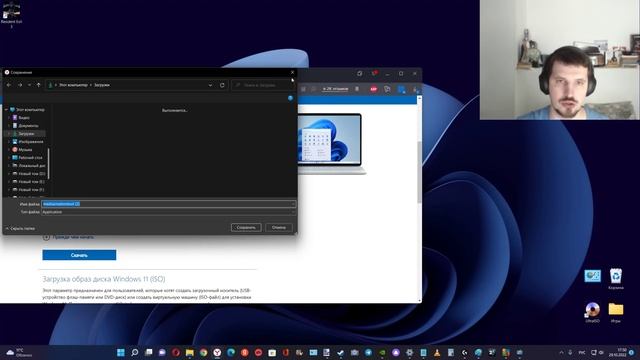Image resolution: width=640 pixels, height=360 pixels.
Task: Click the blue extension icon in browser toolbar
Action: pos(402,89)
